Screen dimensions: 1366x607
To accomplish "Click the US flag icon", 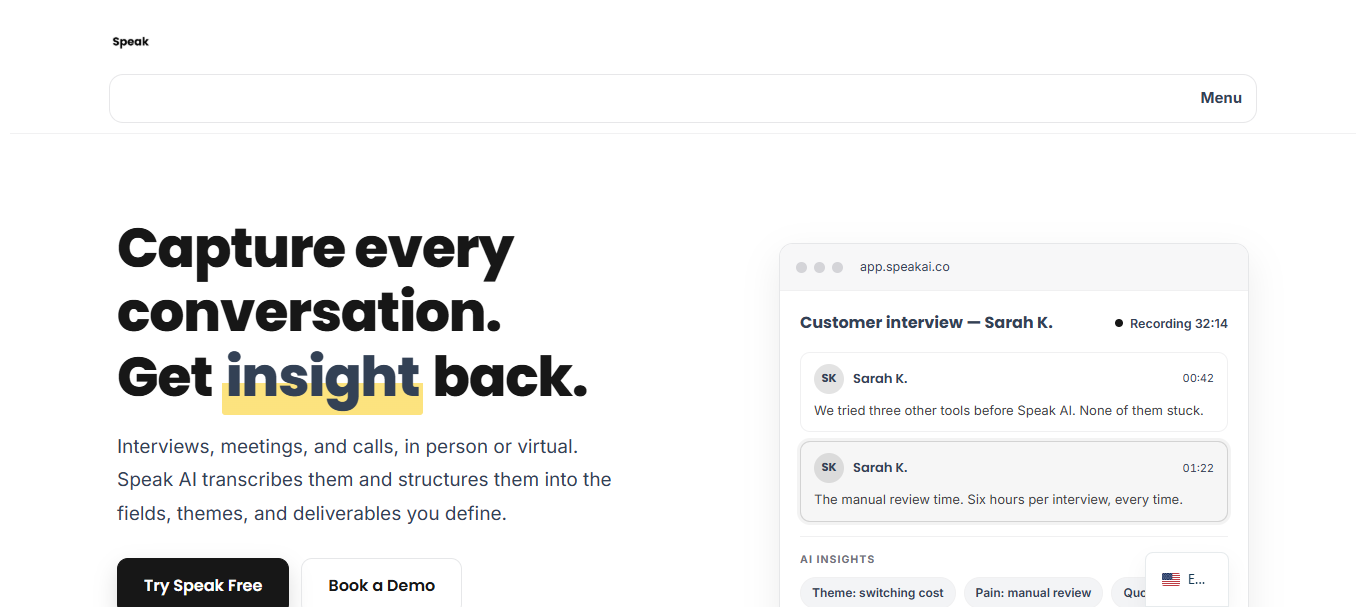I will click(x=1171, y=579).
